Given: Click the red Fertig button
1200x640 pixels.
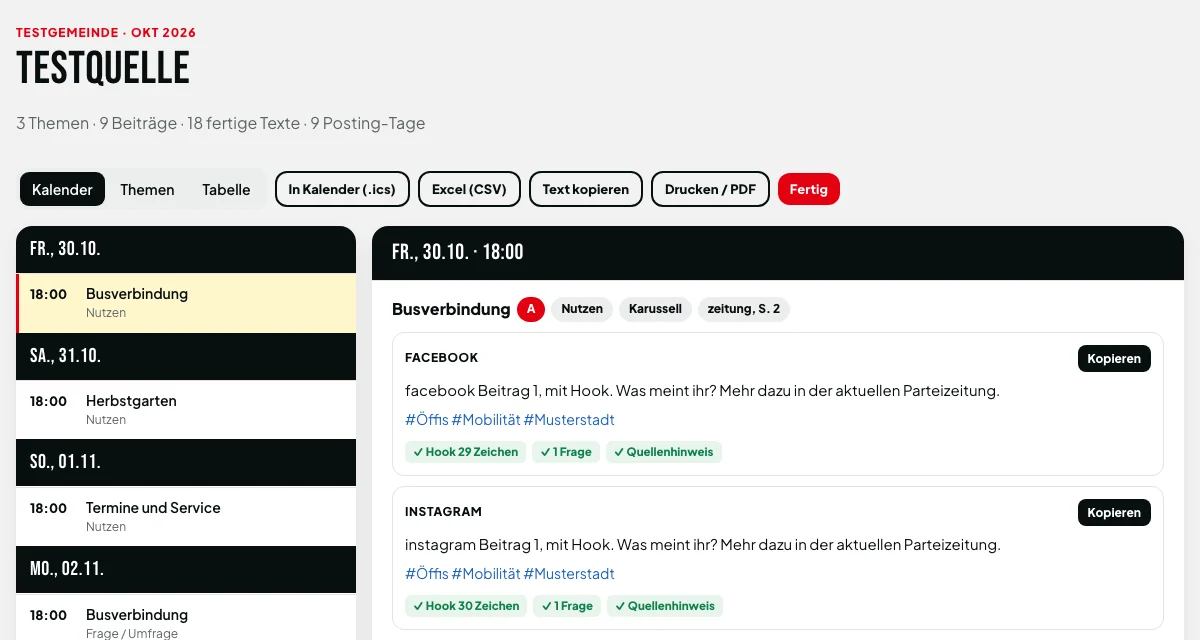Looking at the screenshot, I should click(x=809, y=189).
